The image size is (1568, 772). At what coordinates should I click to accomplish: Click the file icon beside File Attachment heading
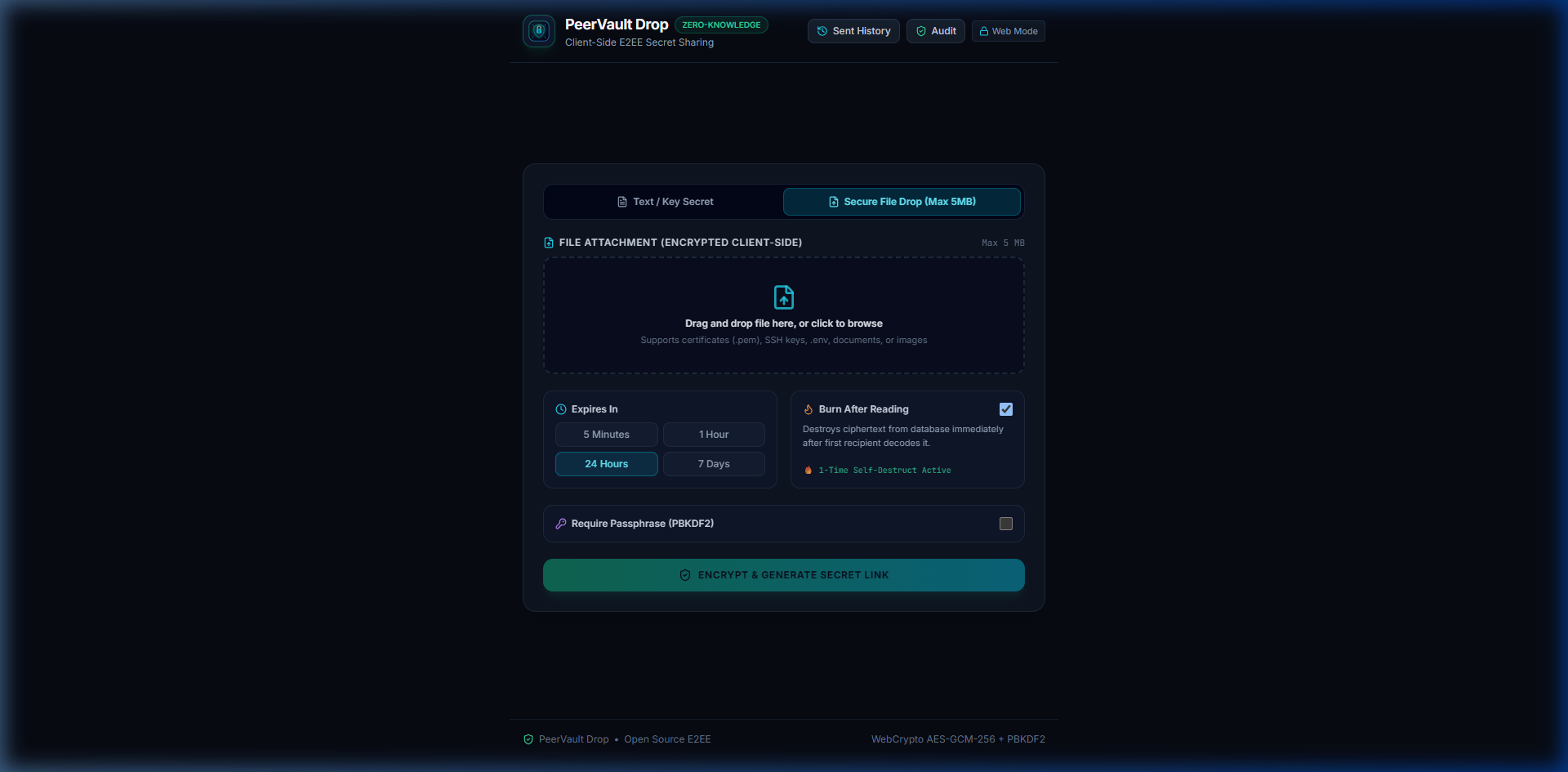pyautogui.click(x=549, y=243)
